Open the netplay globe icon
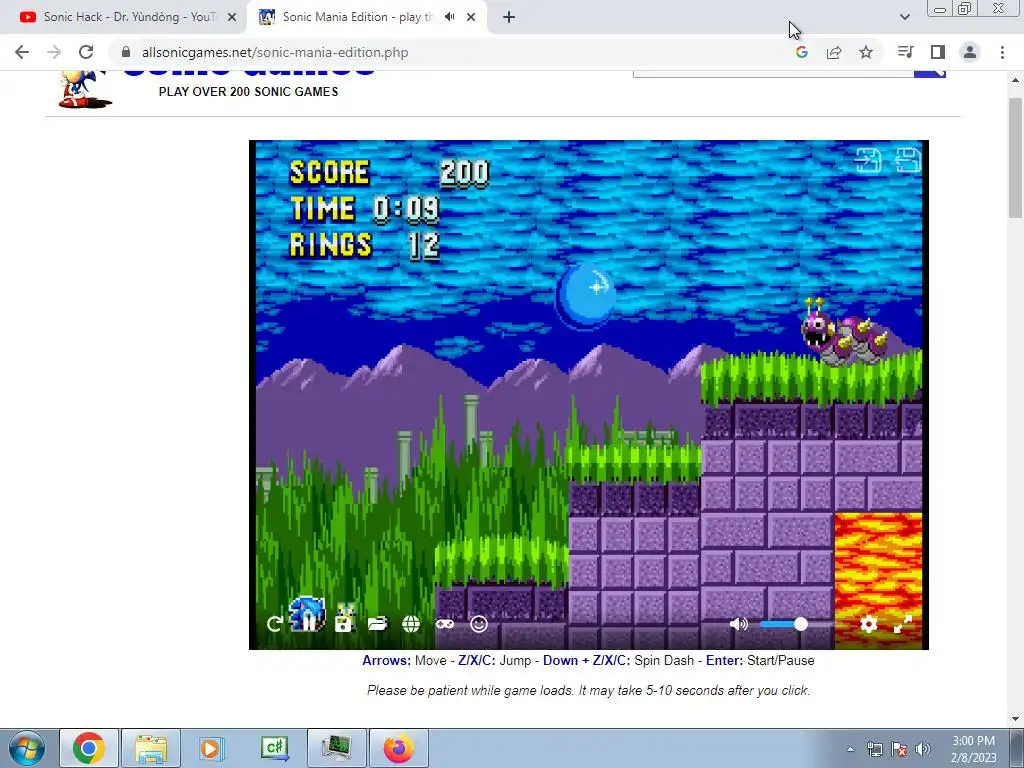 [411, 624]
